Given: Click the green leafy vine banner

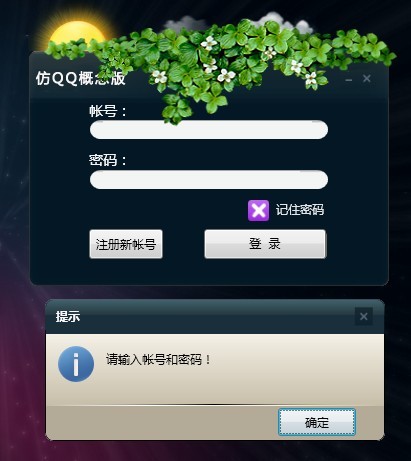Looking at the screenshot, I should [x=220, y=65].
